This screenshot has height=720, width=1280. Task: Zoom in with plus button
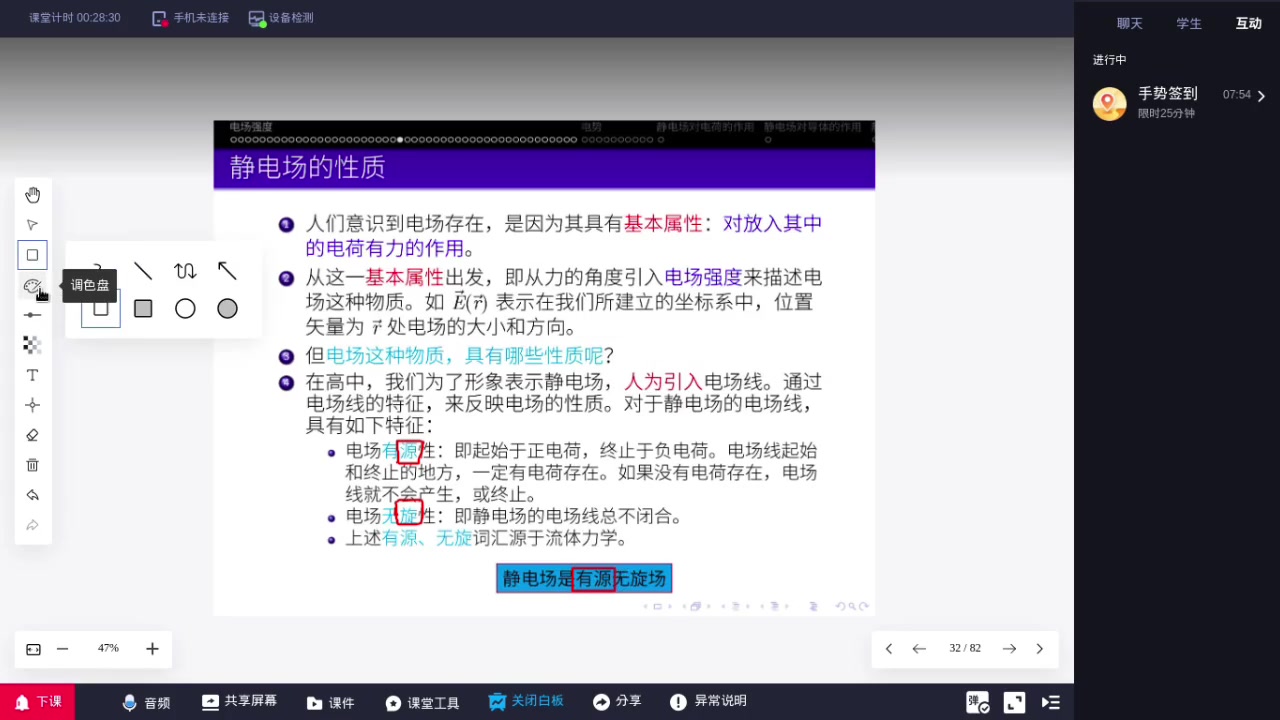[x=152, y=649]
